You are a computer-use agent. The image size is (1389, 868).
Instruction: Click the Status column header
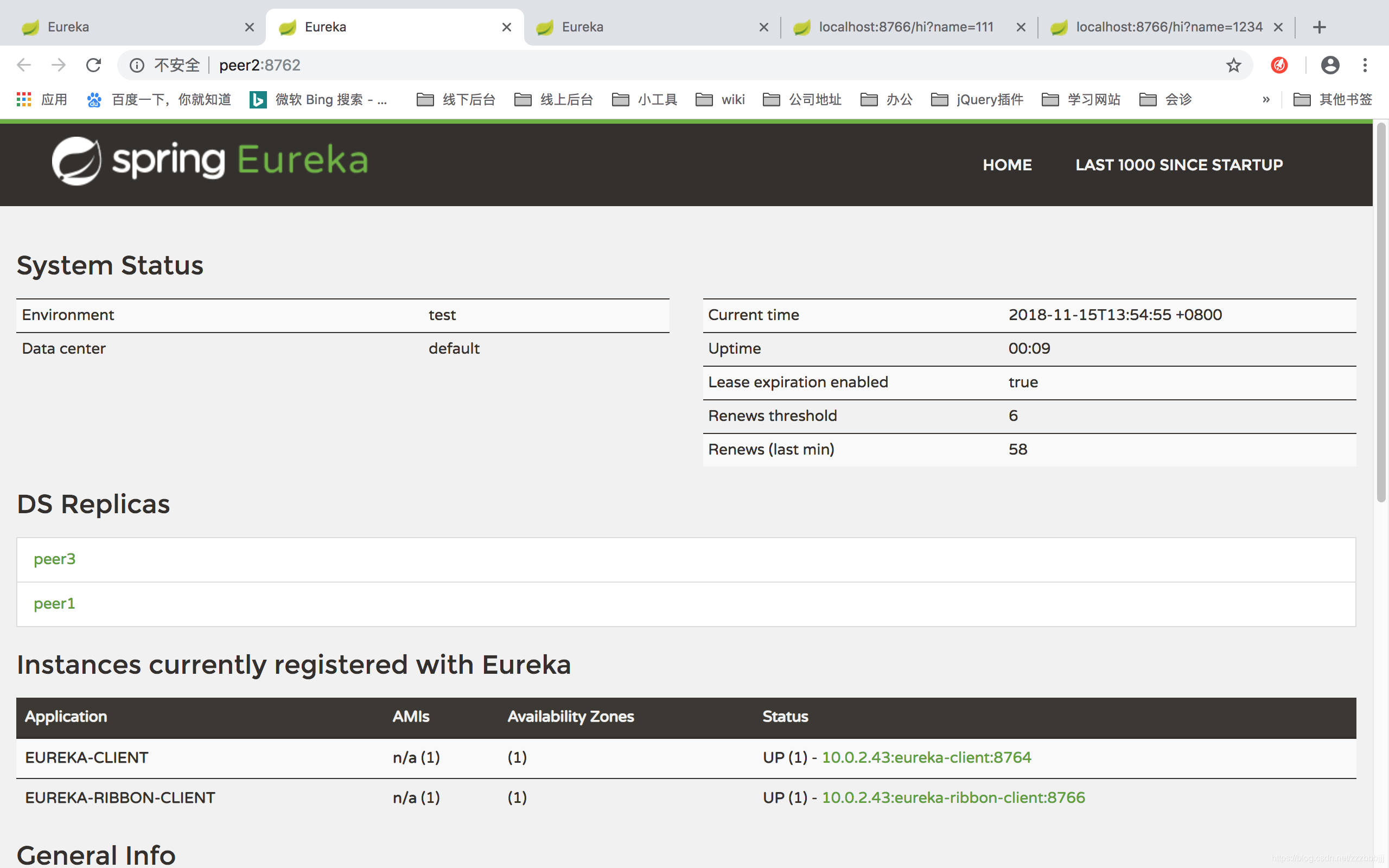click(x=785, y=717)
